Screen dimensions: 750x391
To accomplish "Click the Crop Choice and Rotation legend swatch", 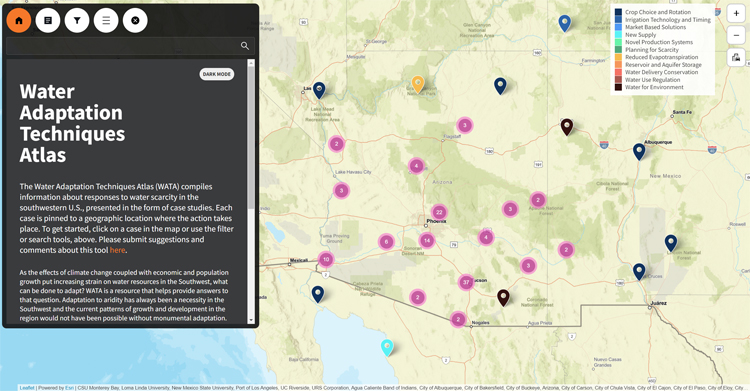I will [x=618, y=12].
